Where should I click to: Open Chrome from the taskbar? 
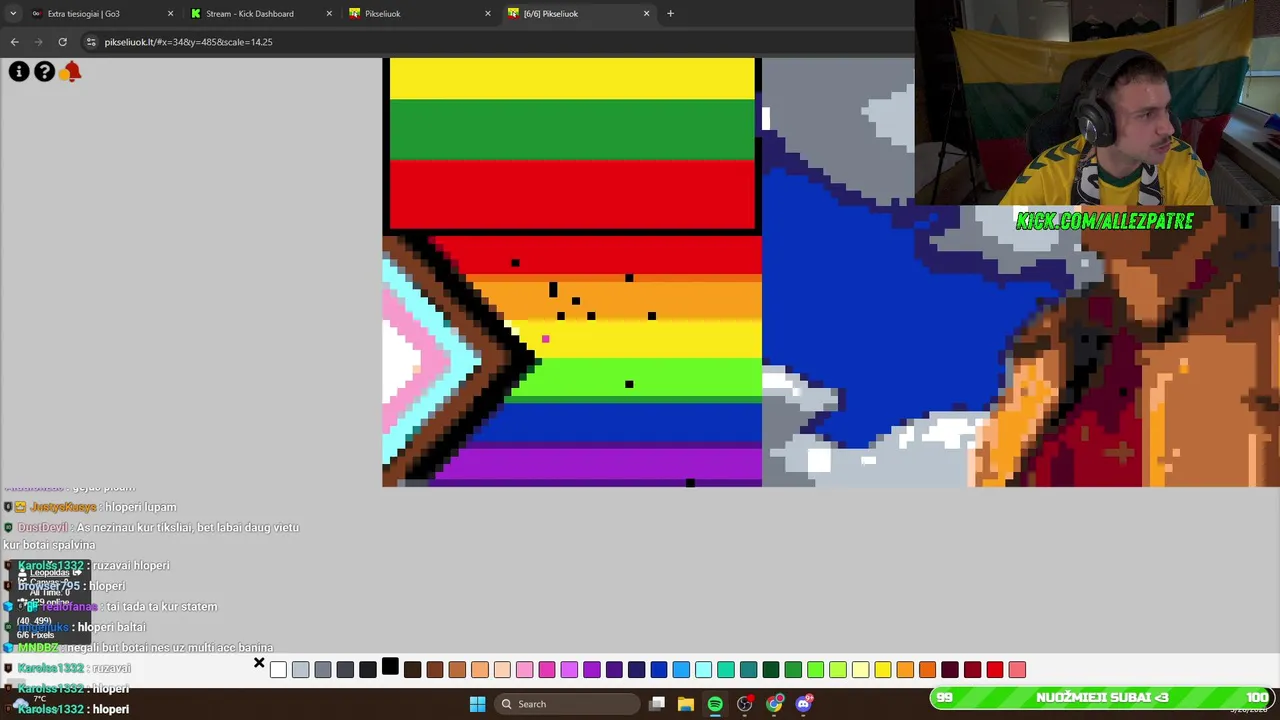tap(774, 704)
